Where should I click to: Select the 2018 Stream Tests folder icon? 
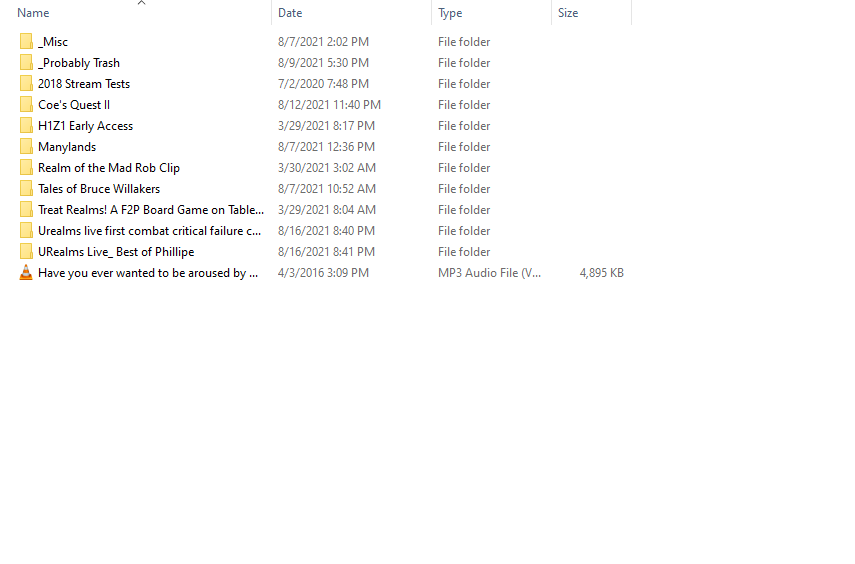[x=26, y=83]
